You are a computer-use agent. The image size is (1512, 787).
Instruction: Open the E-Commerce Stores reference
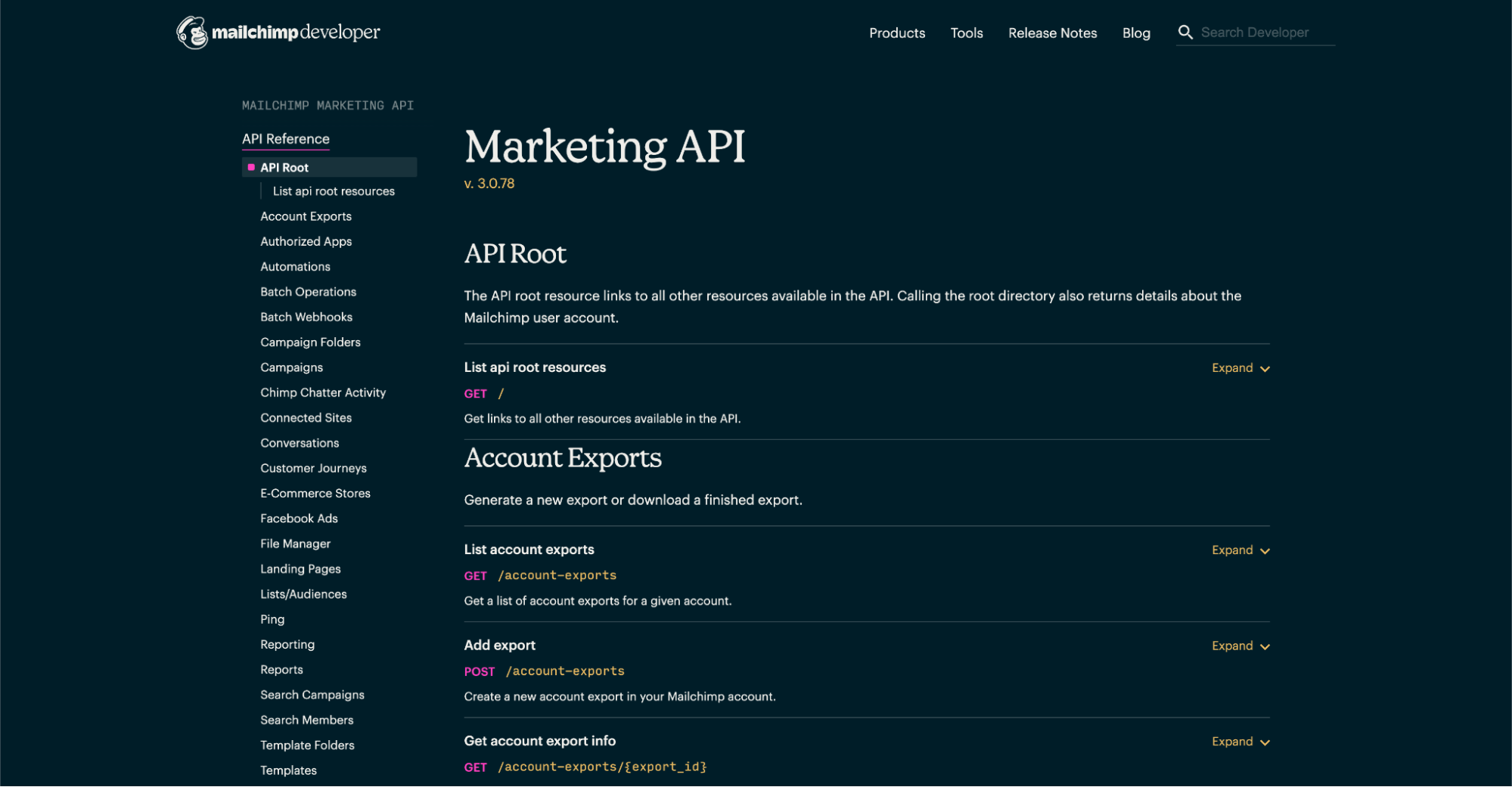(x=315, y=493)
